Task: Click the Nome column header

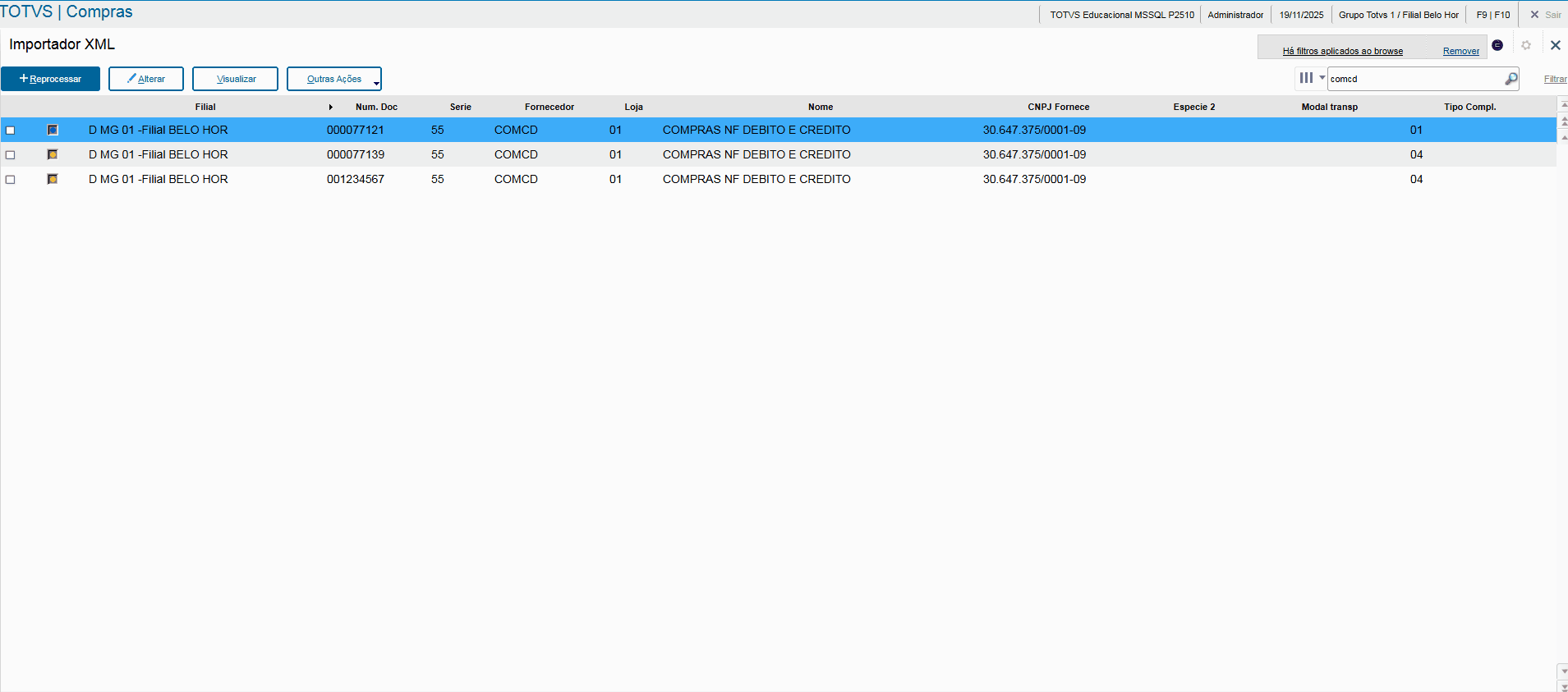Action: (821, 107)
